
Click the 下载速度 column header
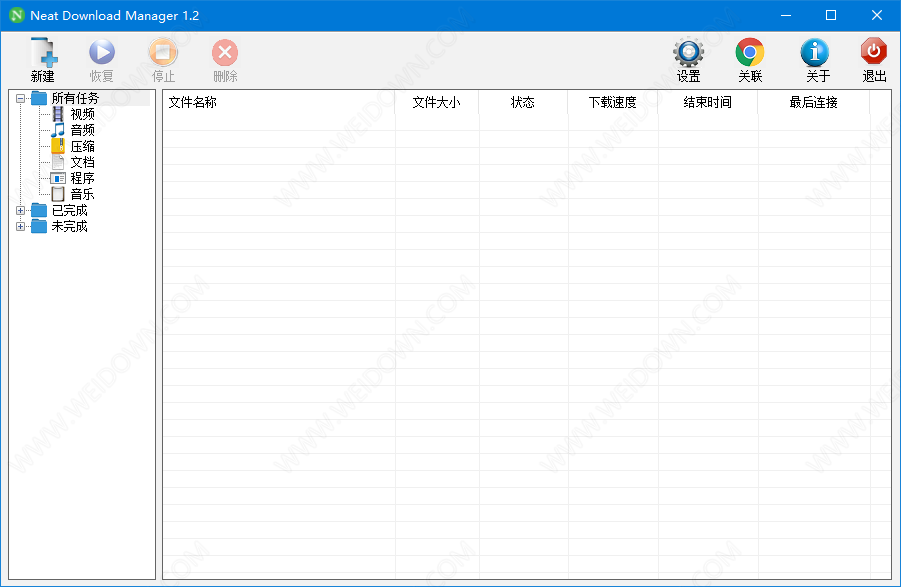click(x=612, y=102)
